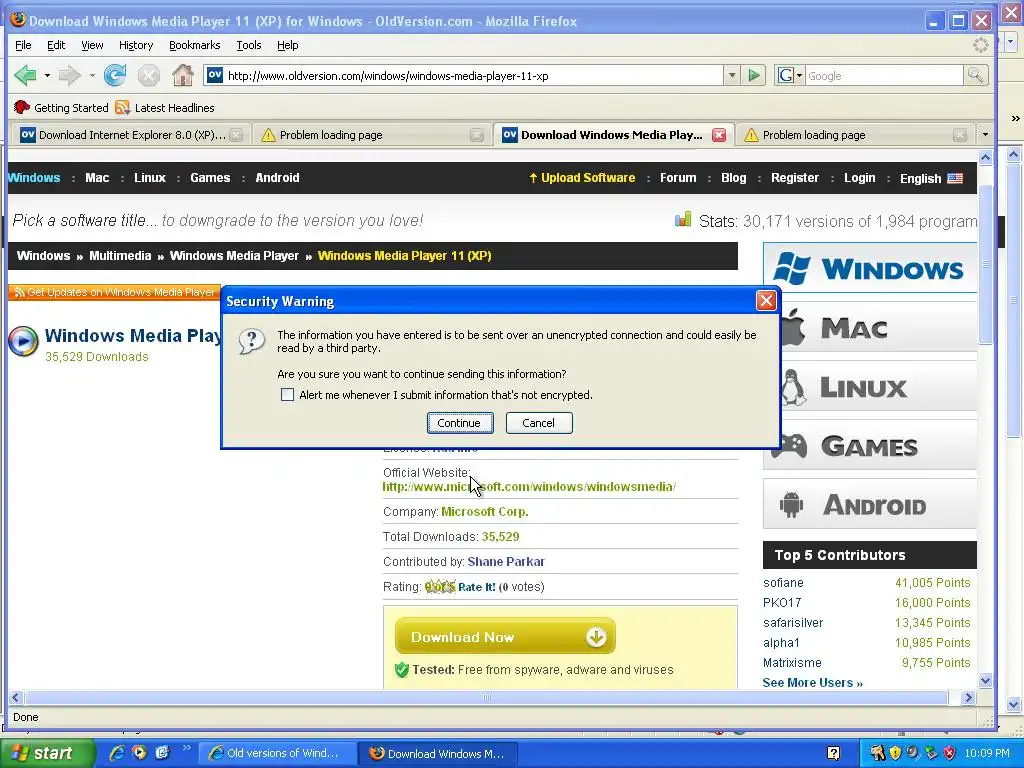Screen dimensions: 1024x768
Task: Click Internet Explorer quick launch icon
Action: point(117,753)
